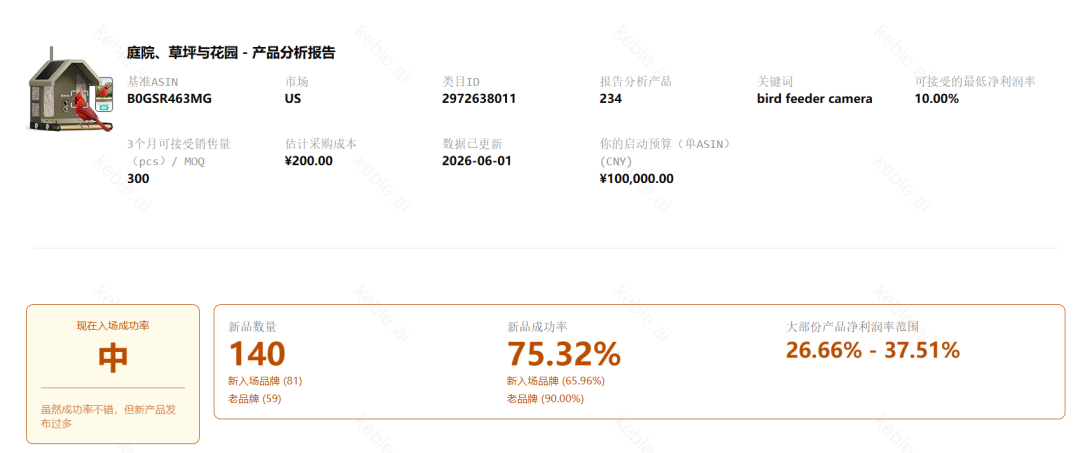The width and height of the screenshot is (1080, 453).
Task: Click the margin range 26.66% - 37.51%
Action: click(x=873, y=350)
